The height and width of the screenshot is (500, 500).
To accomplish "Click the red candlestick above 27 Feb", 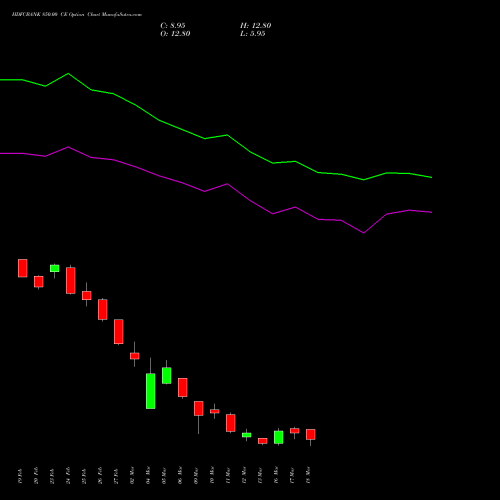I will coord(119,332).
